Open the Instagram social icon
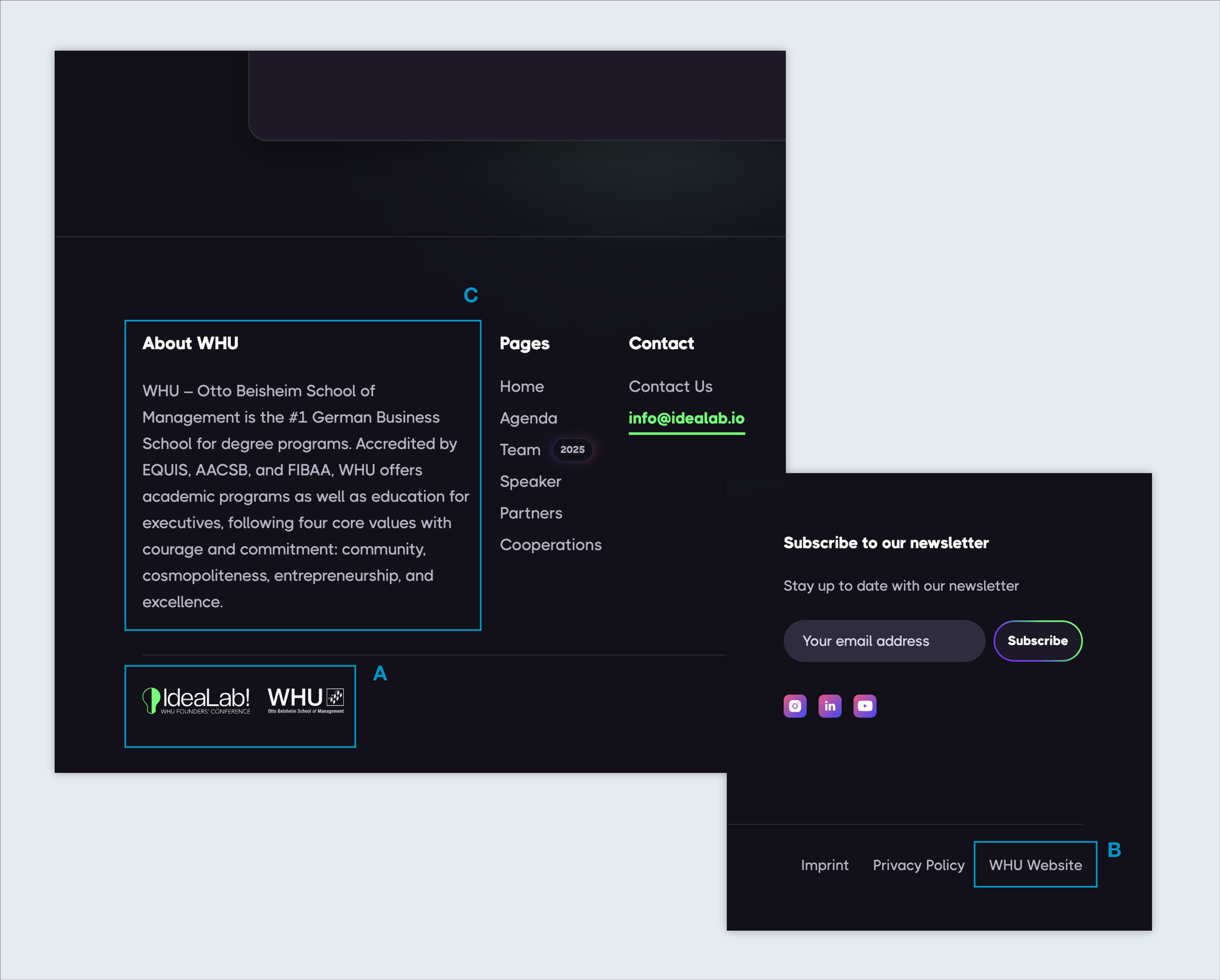 (795, 705)
